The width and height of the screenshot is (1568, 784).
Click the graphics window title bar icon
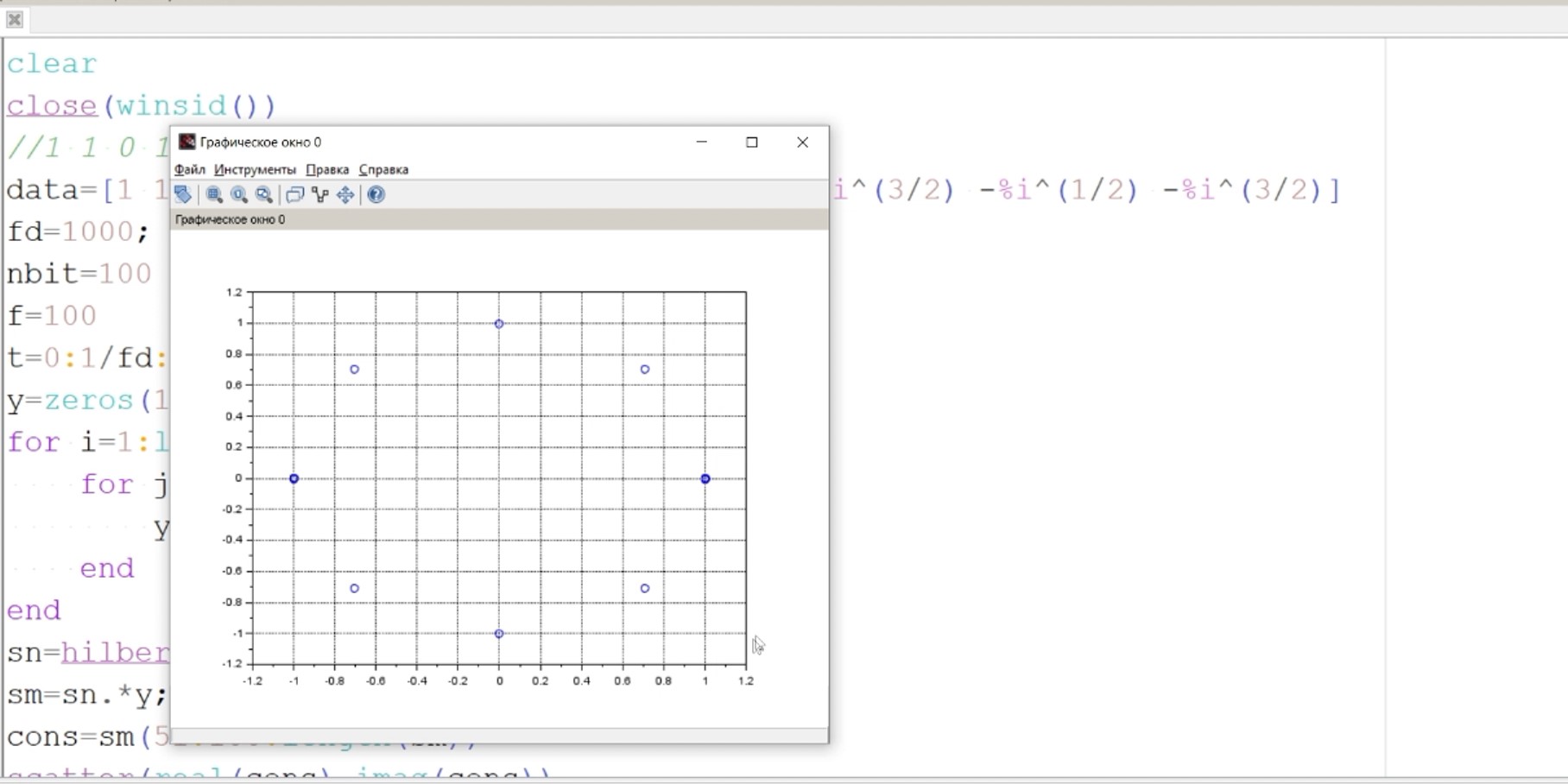pos(187,142)
